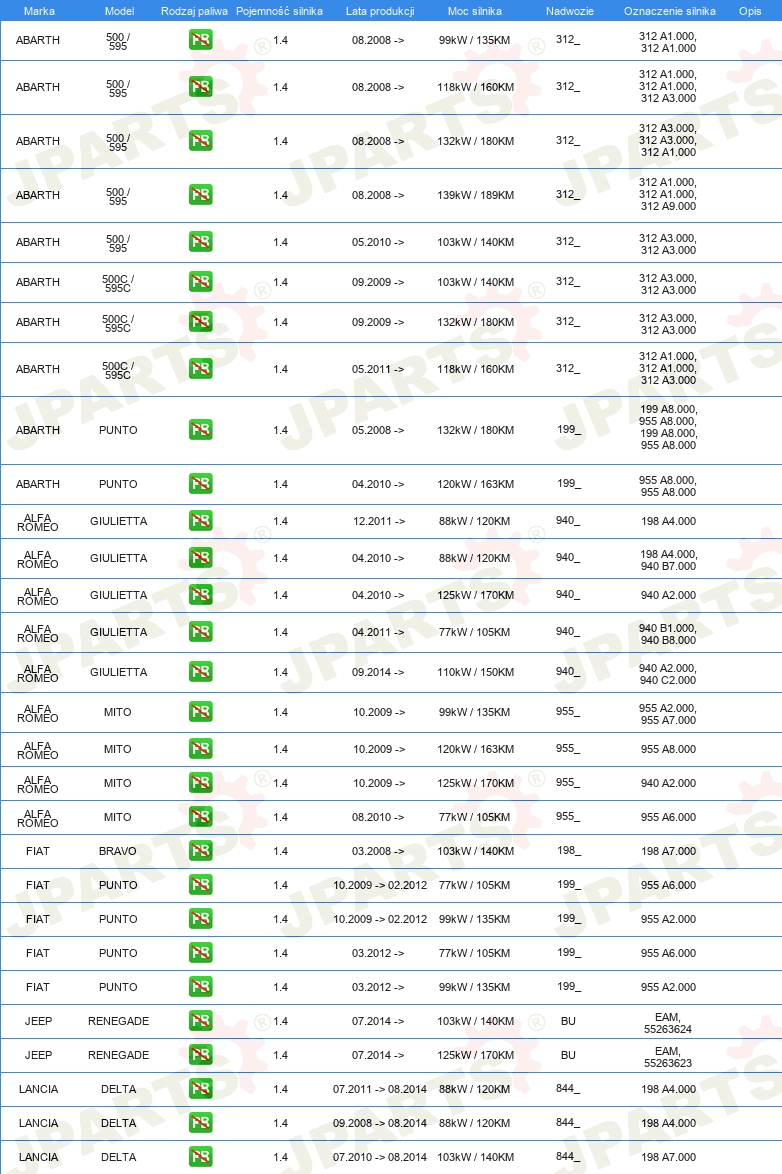Select the 139kW / 189KM power cell
Image resolution: width=782 pixels, height=1174 pixels.
point(476,195)
